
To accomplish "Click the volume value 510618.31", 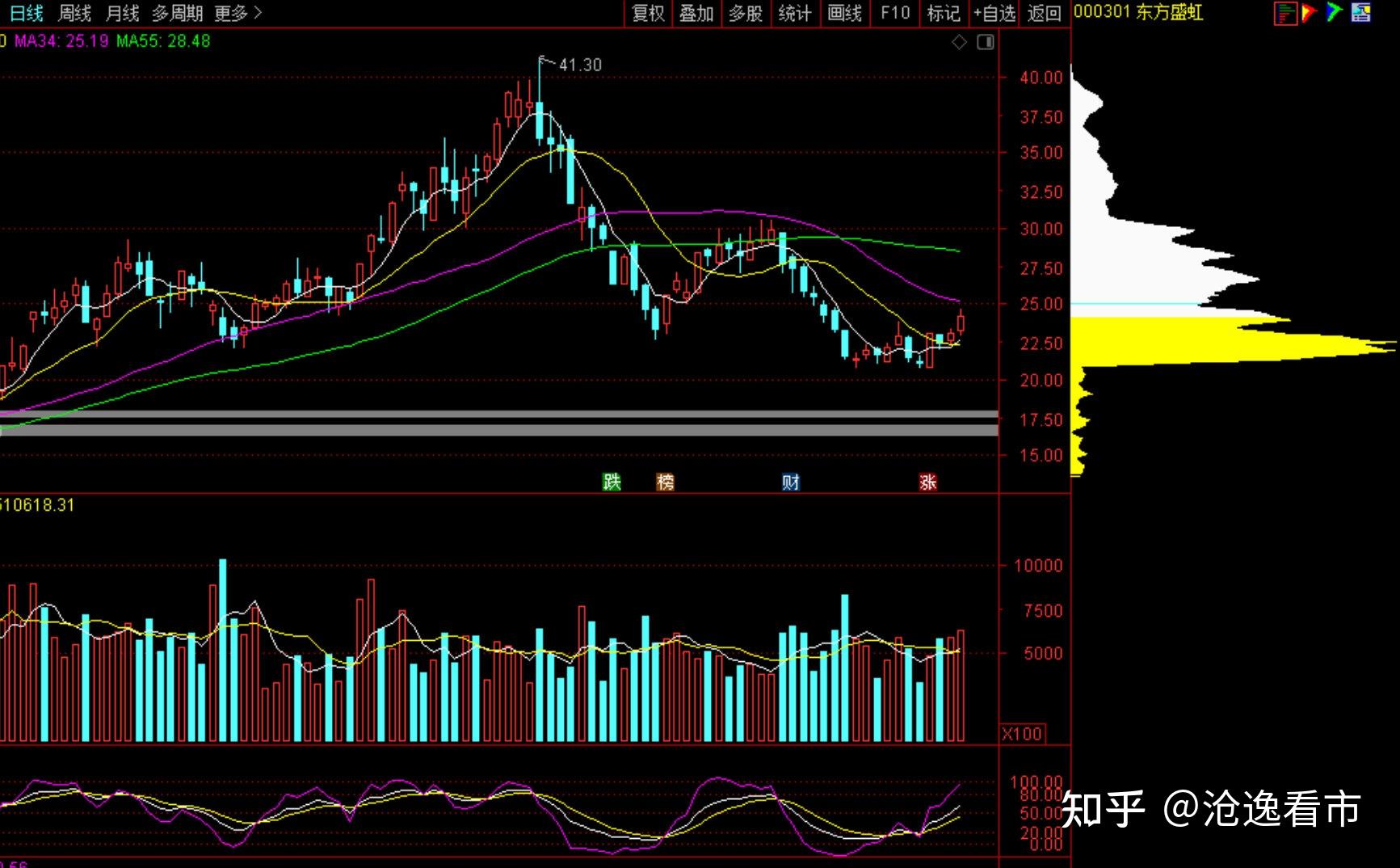I will coord(37,505).
